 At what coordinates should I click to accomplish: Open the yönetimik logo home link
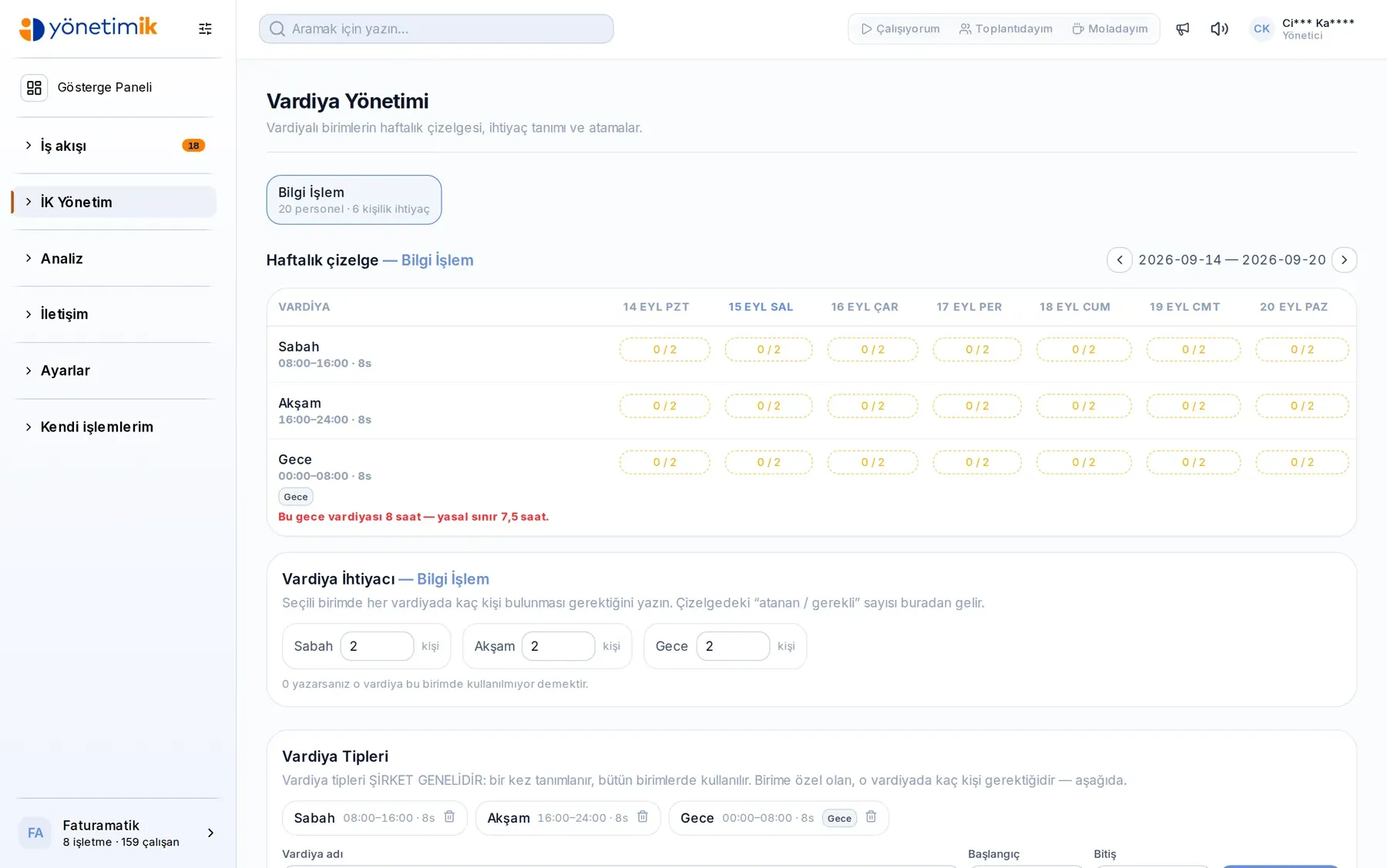88,28
